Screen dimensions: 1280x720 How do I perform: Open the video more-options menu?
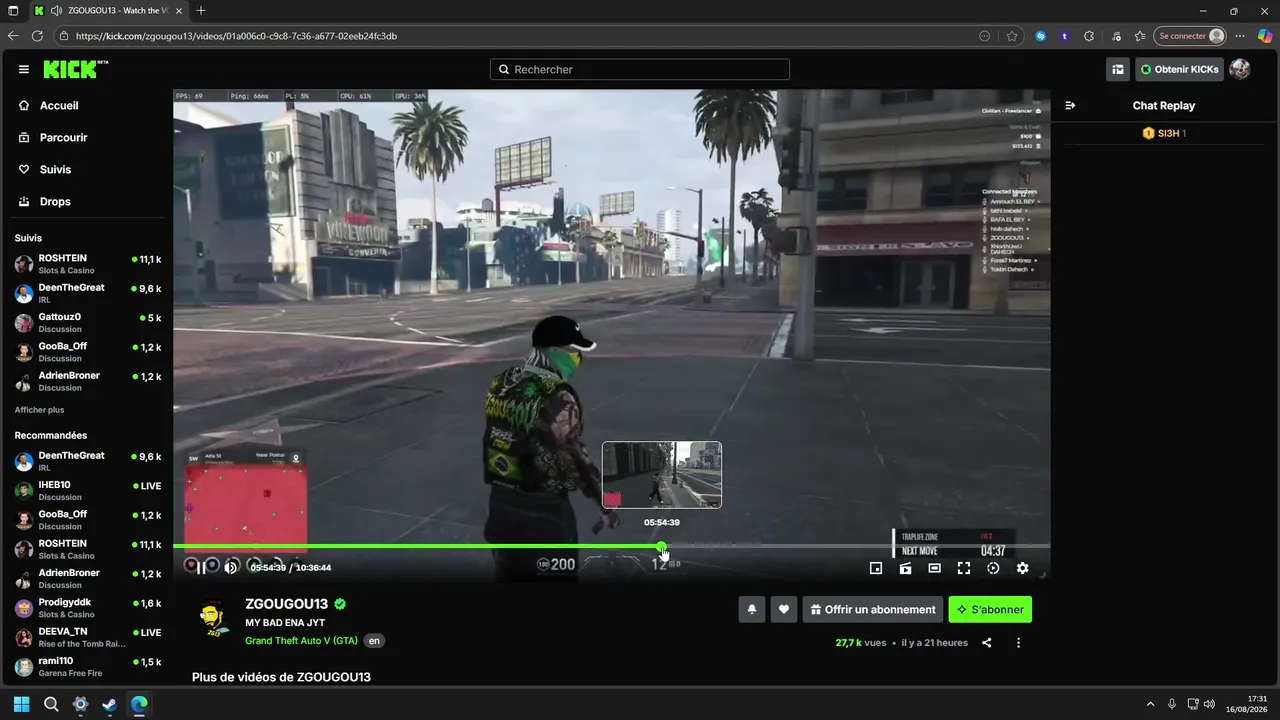coord(1019,643)
